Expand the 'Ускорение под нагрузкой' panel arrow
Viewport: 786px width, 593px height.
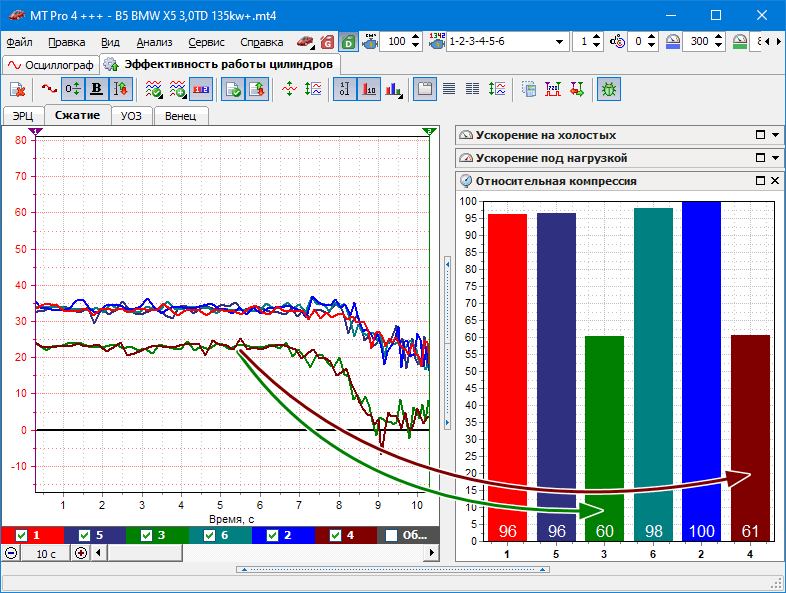775,158
